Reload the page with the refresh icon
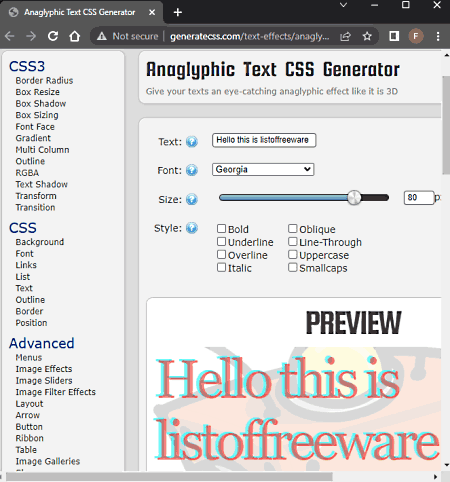 tap(53, 36)
